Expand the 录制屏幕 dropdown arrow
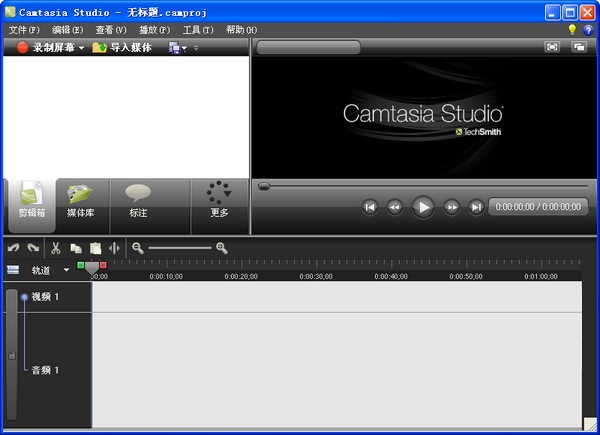Image resolution: width=600 pixels, height=435 pixels. 82,48
